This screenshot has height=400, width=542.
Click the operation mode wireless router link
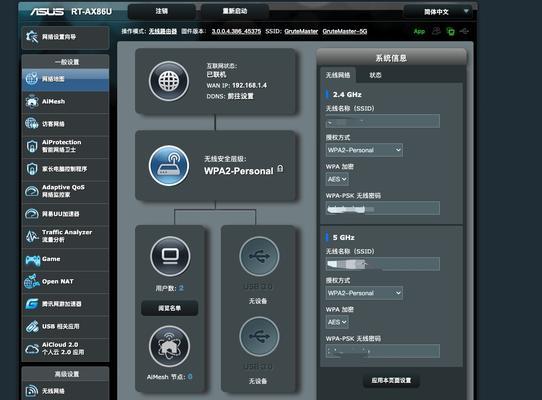point(163,31)
